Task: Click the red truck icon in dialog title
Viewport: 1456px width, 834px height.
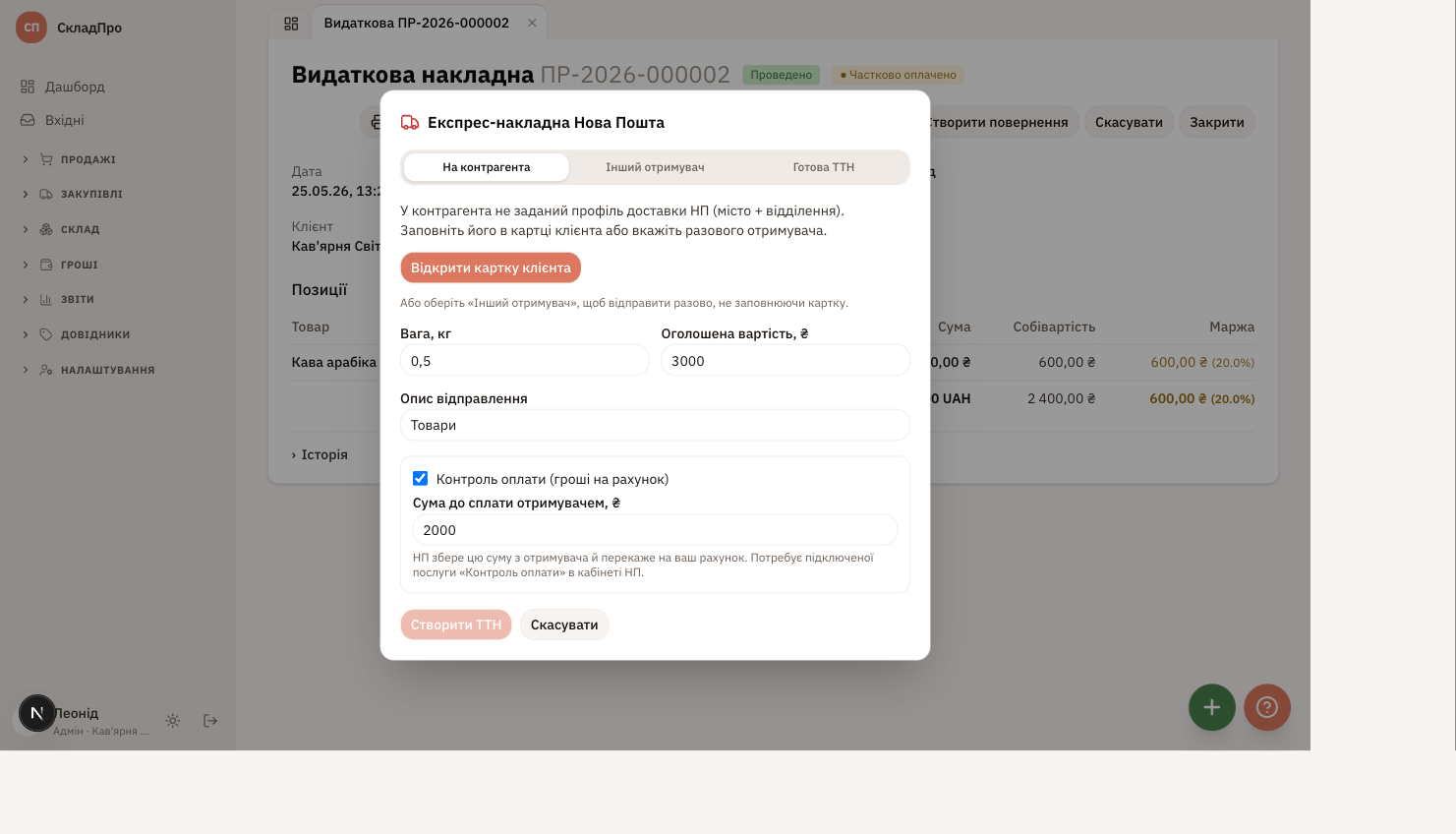Action: coord(410,123)
